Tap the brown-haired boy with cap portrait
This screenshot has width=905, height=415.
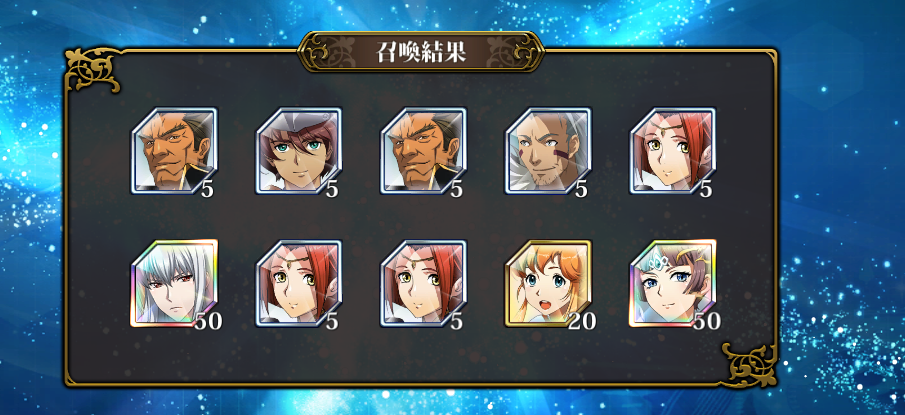299,150
